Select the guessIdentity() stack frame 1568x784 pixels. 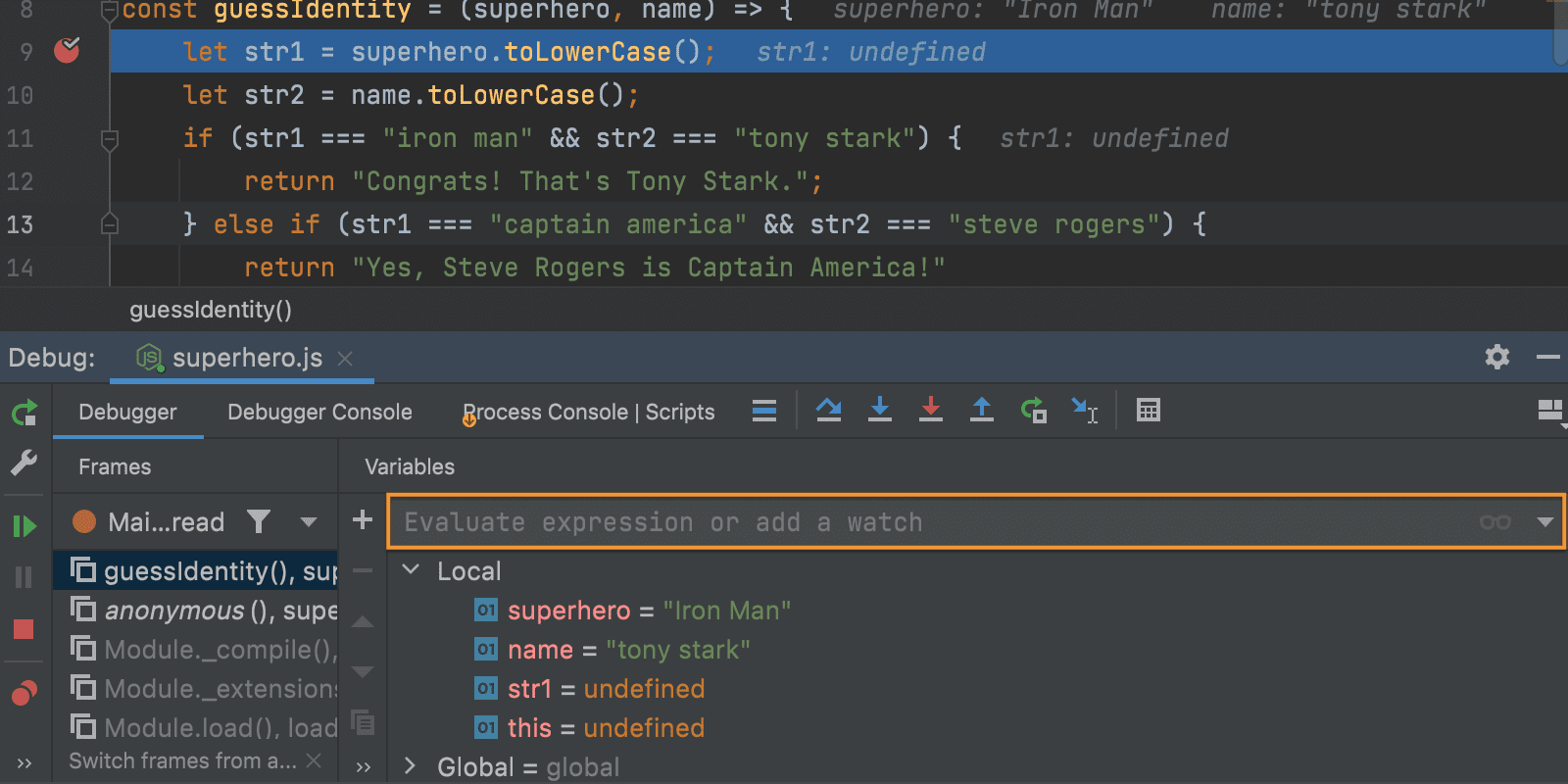(195, 570)
